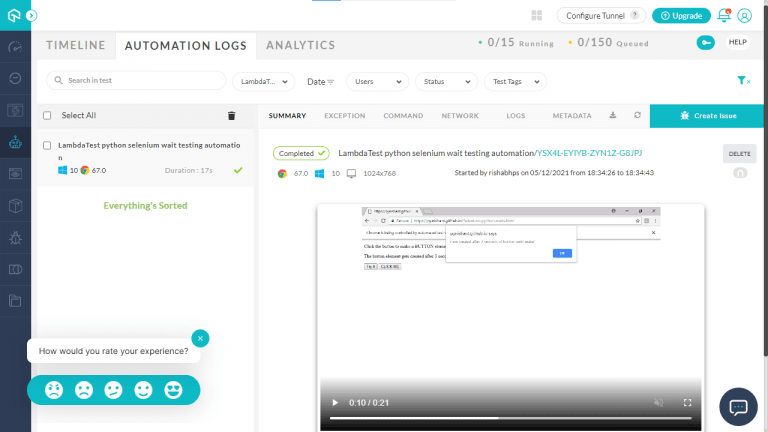
Task: Check the LambdaTest python selenium test checkbox
Action: tap(47, 145)
